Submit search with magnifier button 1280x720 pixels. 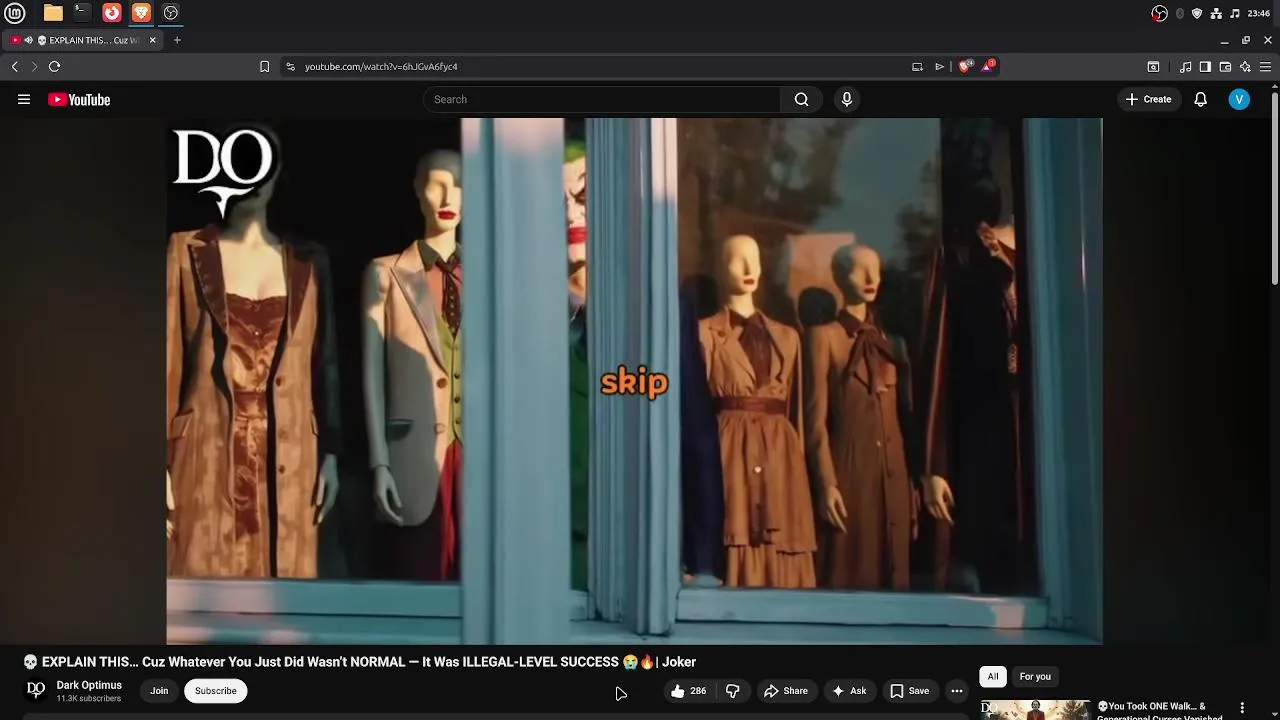coord(801,99)
